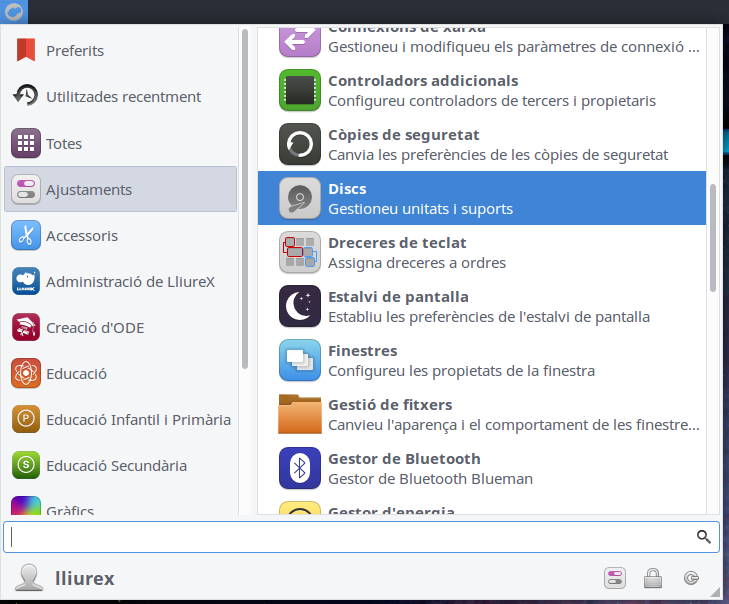Open the Còpies de seguretat backup icon
Image resolution: width=729 pixels, height=604 pixels.
tap(299, 144)
